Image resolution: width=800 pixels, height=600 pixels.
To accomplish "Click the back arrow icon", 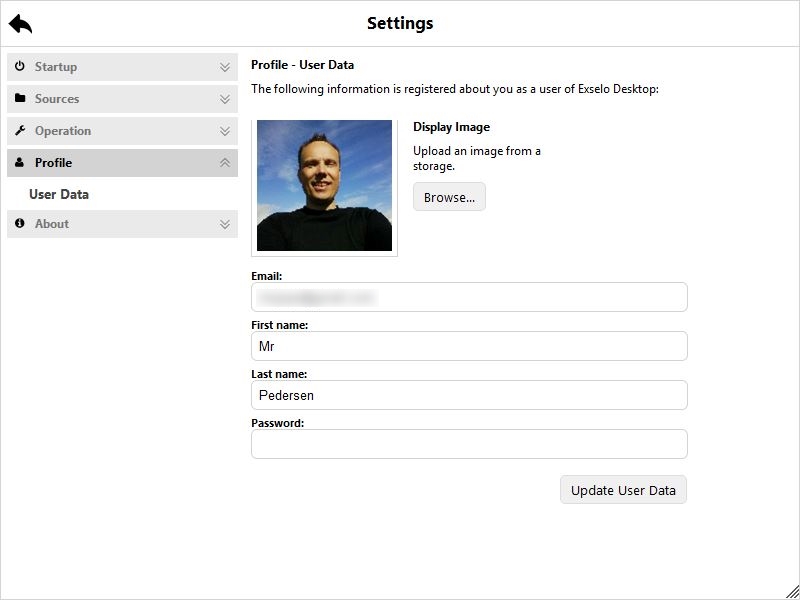I will pos(20,23).
